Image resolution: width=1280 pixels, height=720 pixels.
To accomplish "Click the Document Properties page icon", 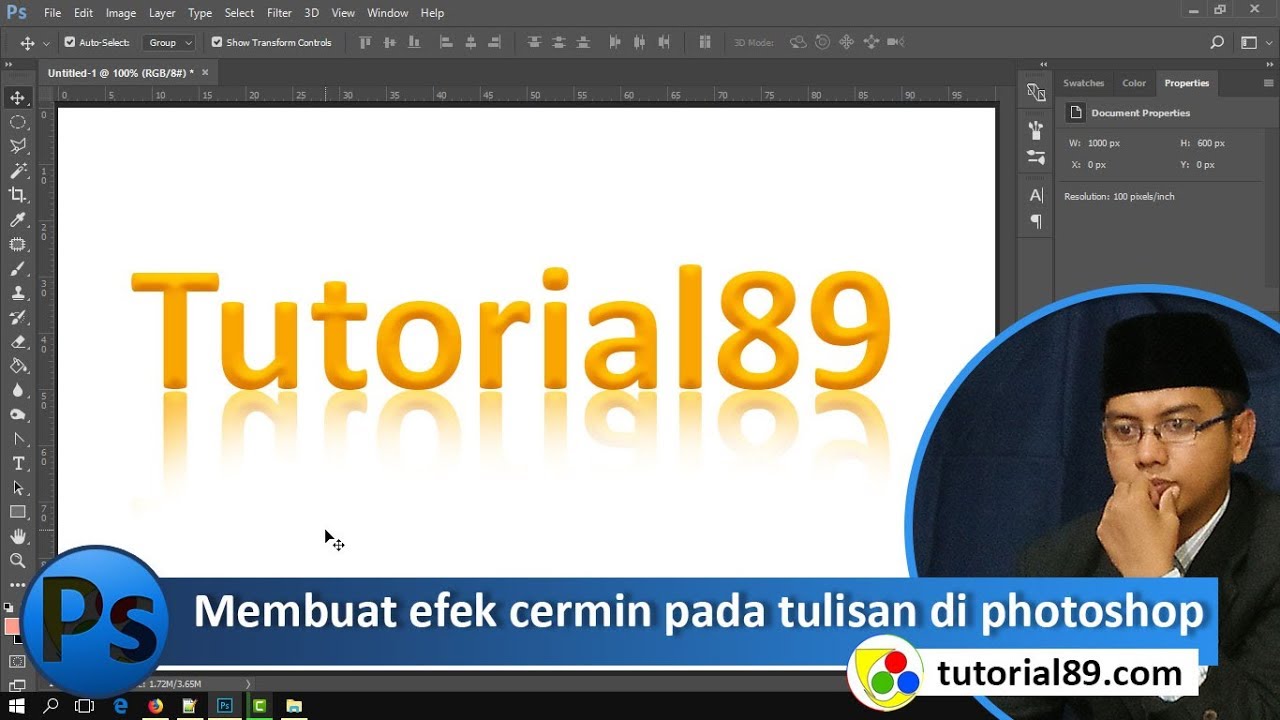I will (1076, 113).
